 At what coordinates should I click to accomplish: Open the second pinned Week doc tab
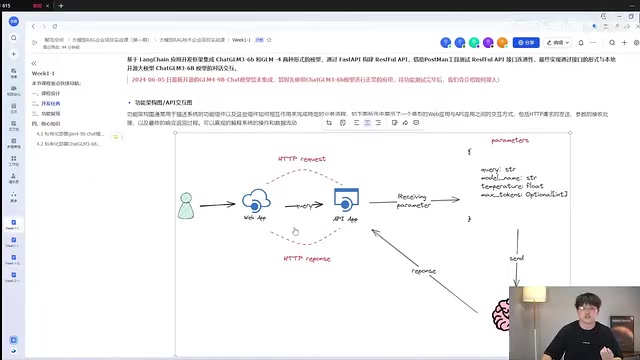click(x=13, y=242)
